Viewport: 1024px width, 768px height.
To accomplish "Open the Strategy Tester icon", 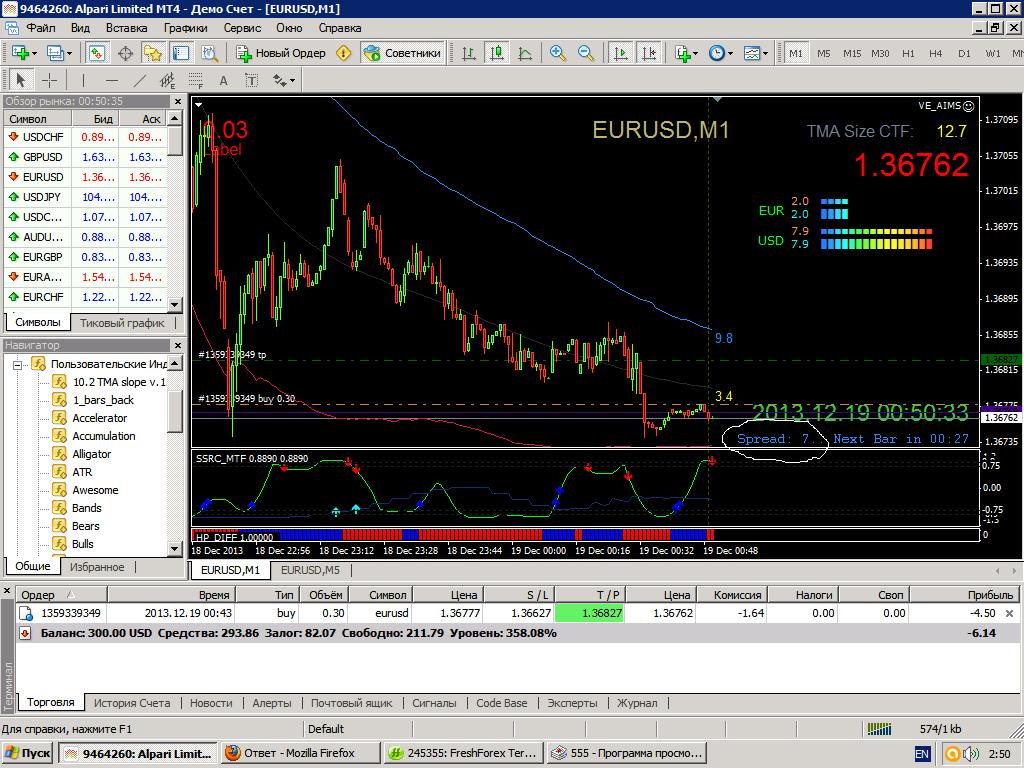I will [210, 53].
